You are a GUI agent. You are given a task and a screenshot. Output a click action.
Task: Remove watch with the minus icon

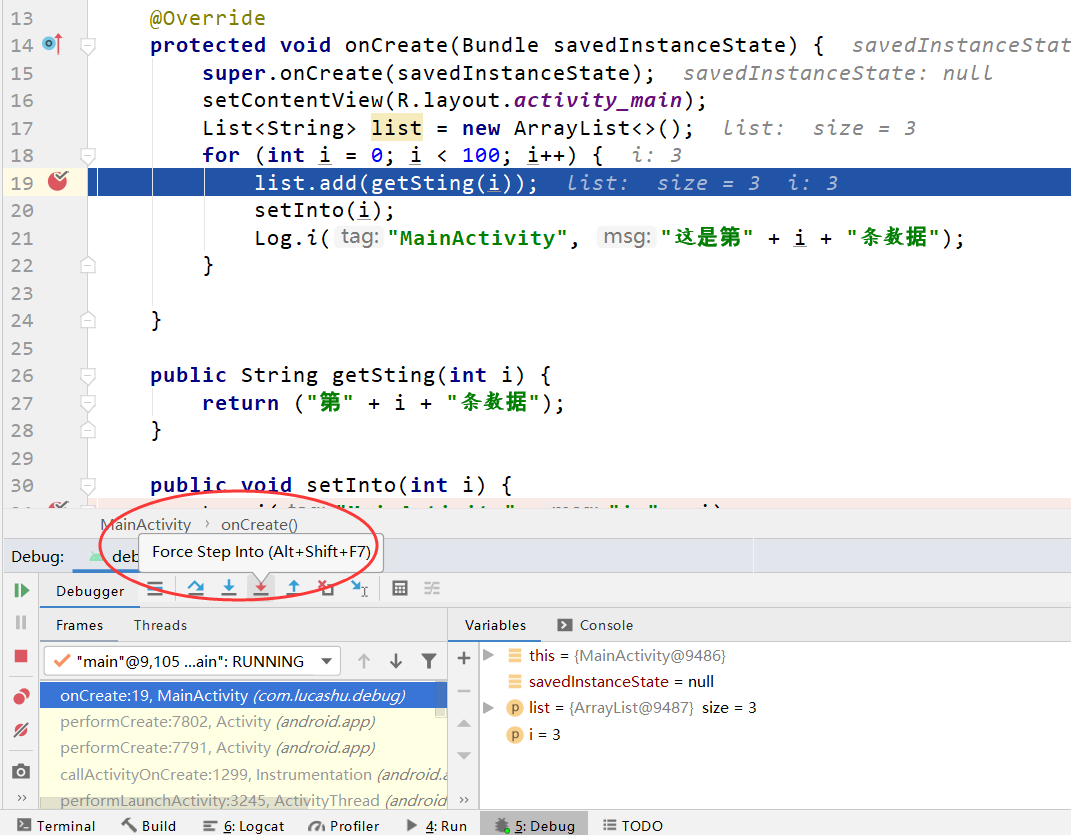(x=464, y=691)
